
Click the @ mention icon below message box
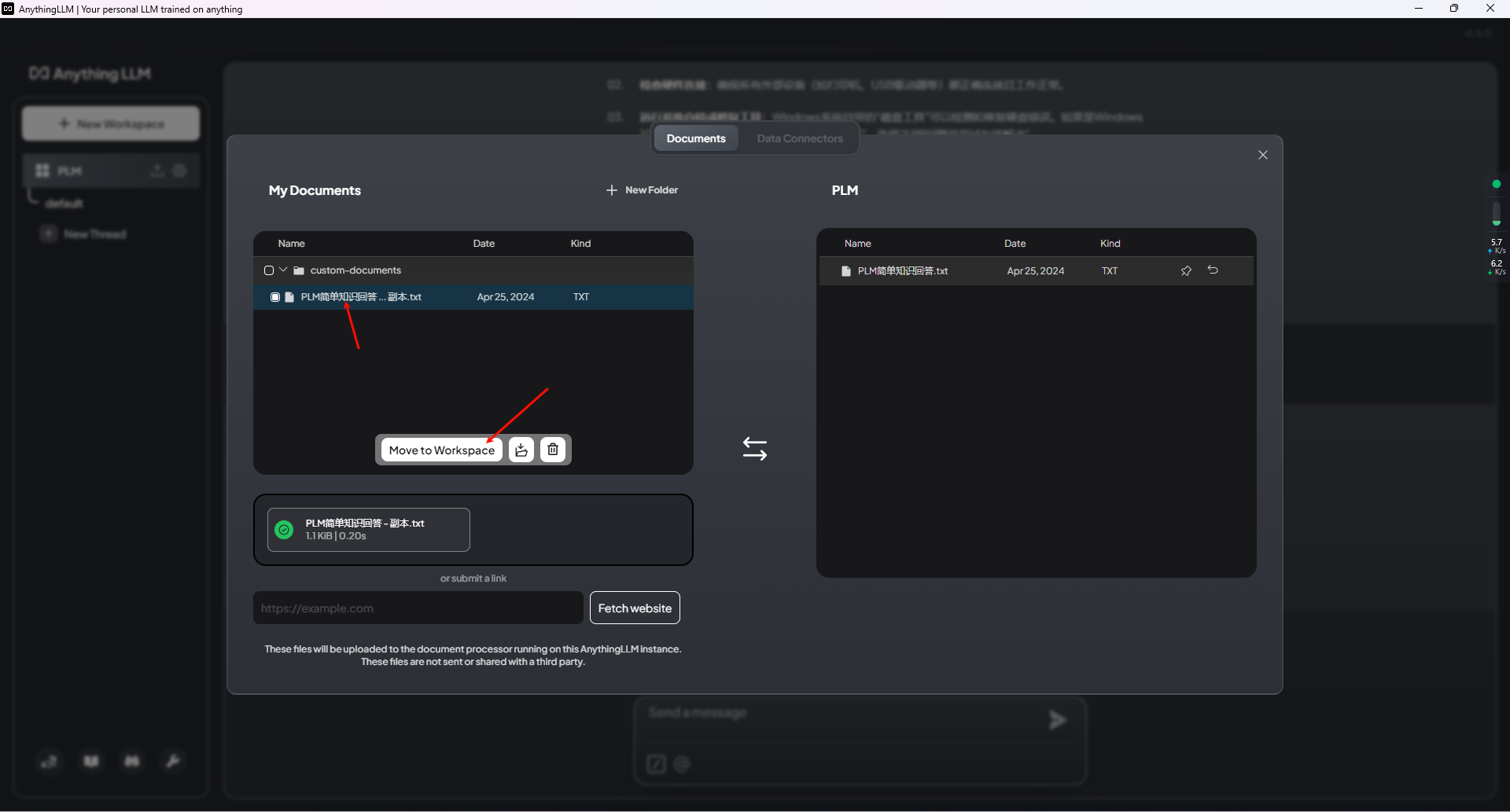pos(682,764)
